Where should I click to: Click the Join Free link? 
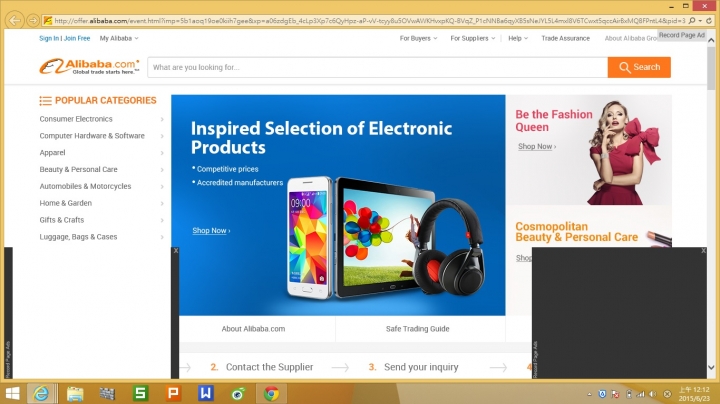[77, 38]
